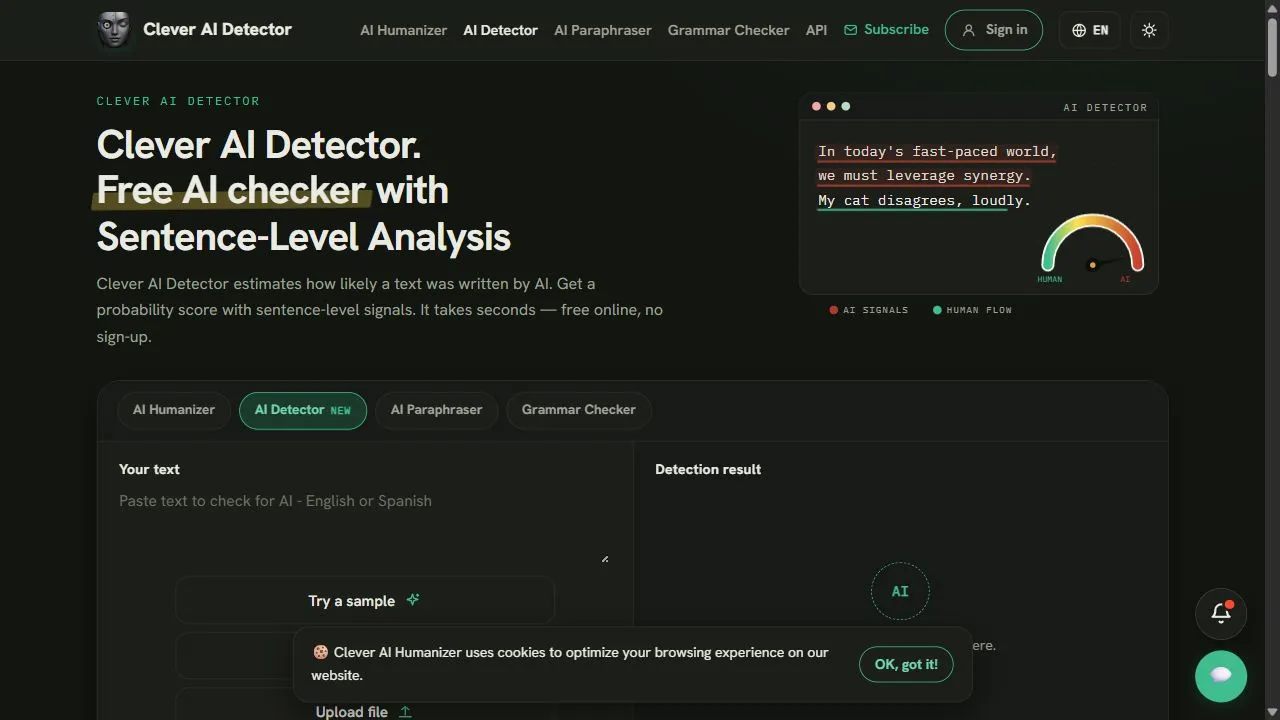Image resolution: width=1280 pixels, height=720 pixels.
Task: Accept cookies with OK, got it!
Action: (x=906, y=664)
